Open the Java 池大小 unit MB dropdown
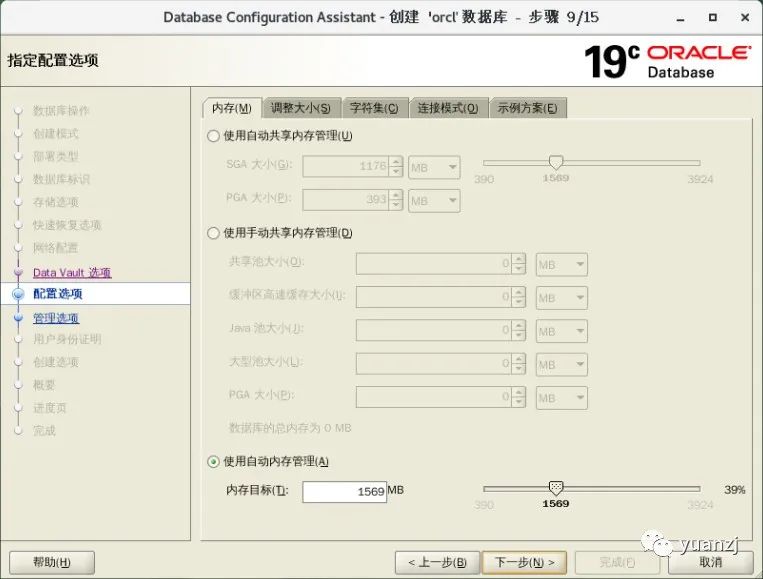This screenshot has height=579, width=763. (562, 331)
